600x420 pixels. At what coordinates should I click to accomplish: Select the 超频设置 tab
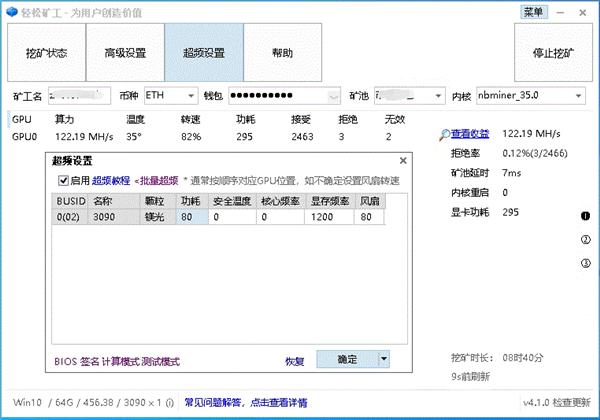tap(204, 52)
